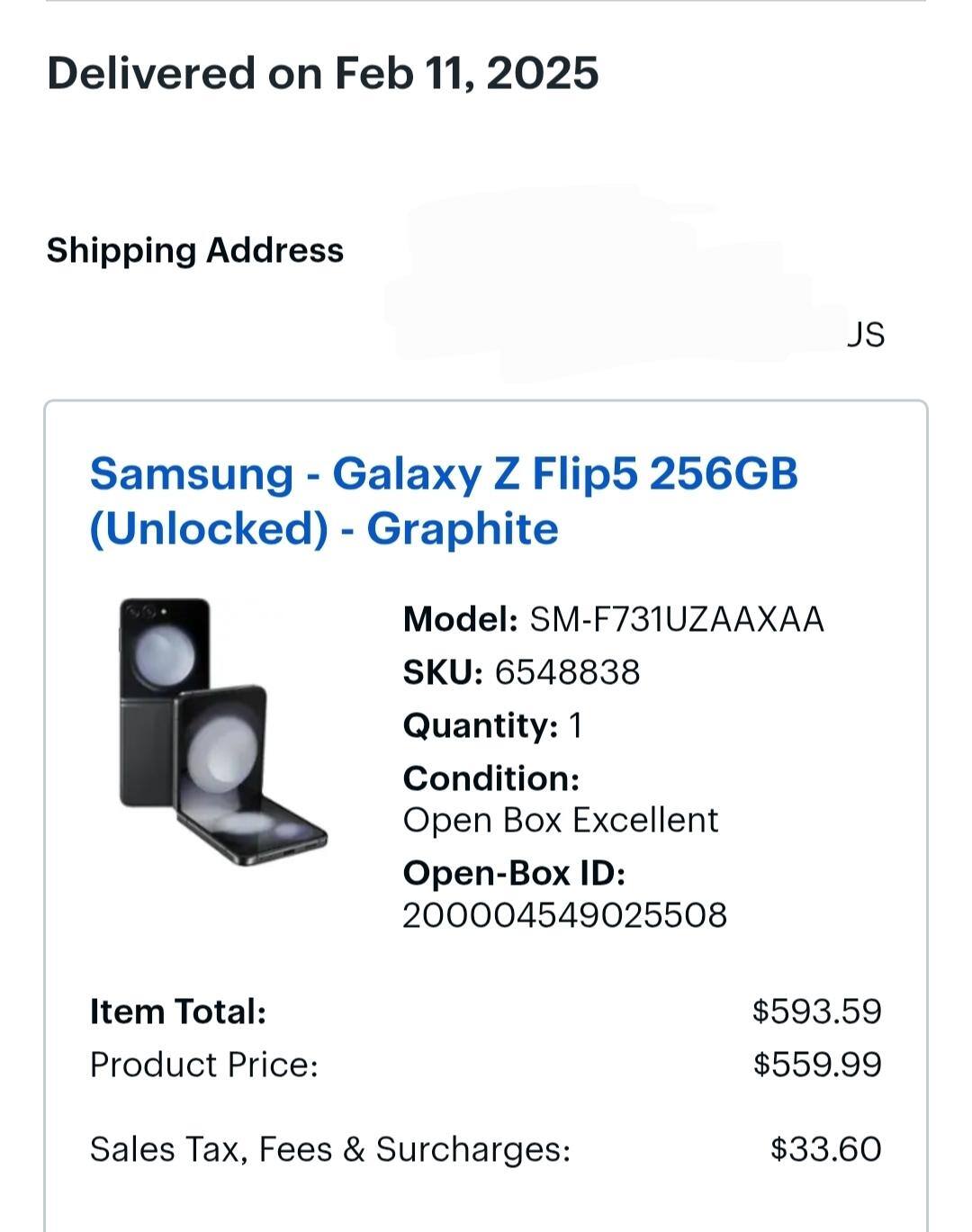Click the $593.59 item total amount
This screenshot has height=1232, width=972.
coord(817,1012)
